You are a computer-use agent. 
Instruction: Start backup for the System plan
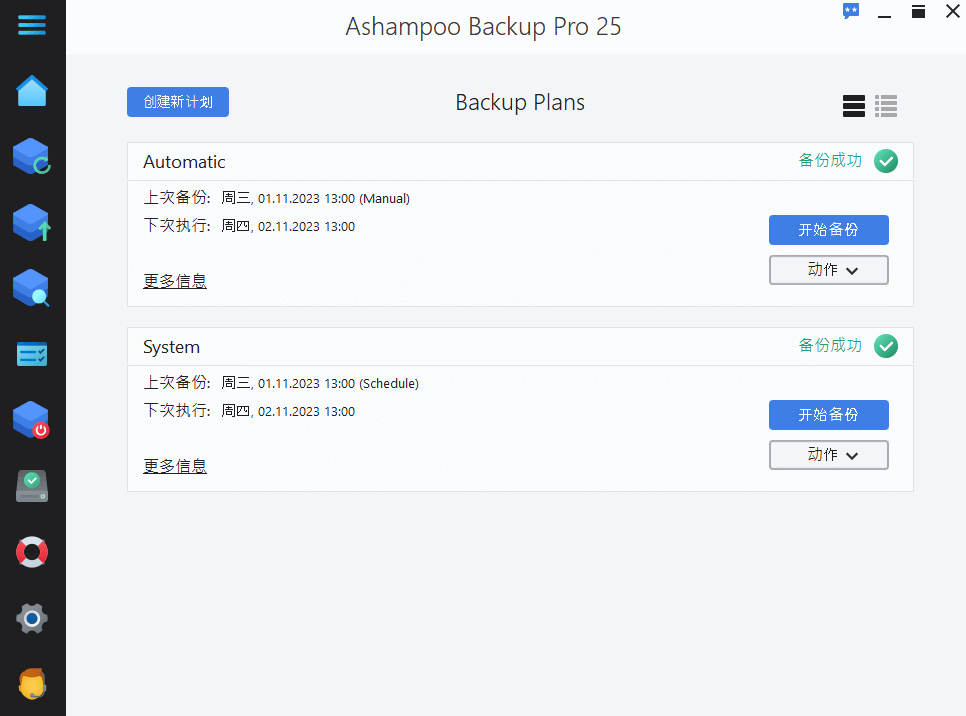(x=828, y=414)
